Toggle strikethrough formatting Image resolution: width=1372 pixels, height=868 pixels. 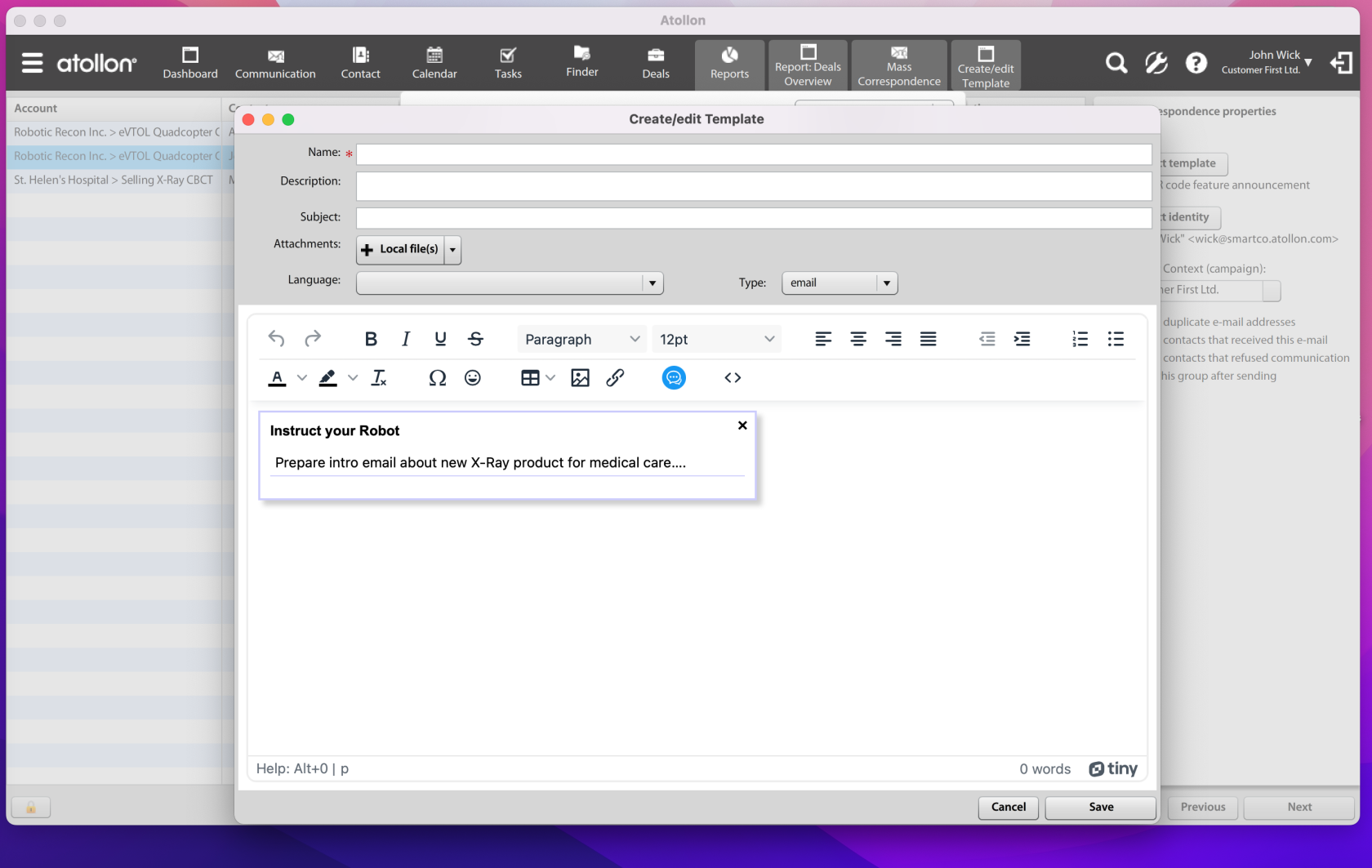pyautogui.click(x=476, y=339)
